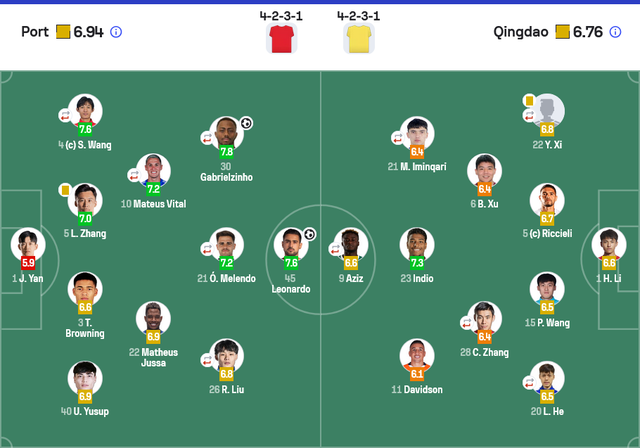Open goalkeeper J. Yan's player photo
This screenshot has width=640, height=448.
pyautogui.click(x=28, y=244)
